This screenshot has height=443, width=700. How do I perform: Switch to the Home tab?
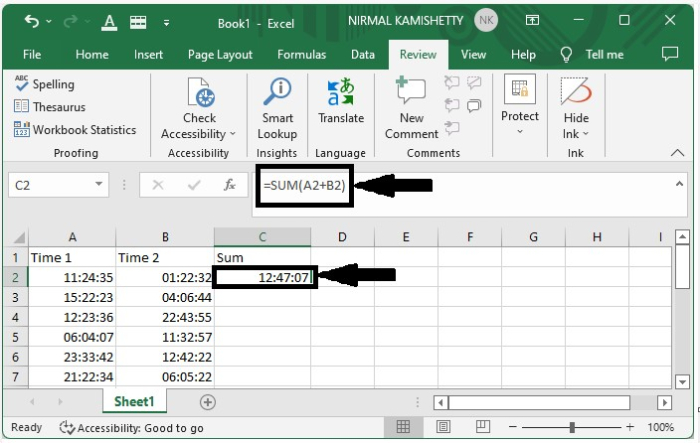pos(92,54)
